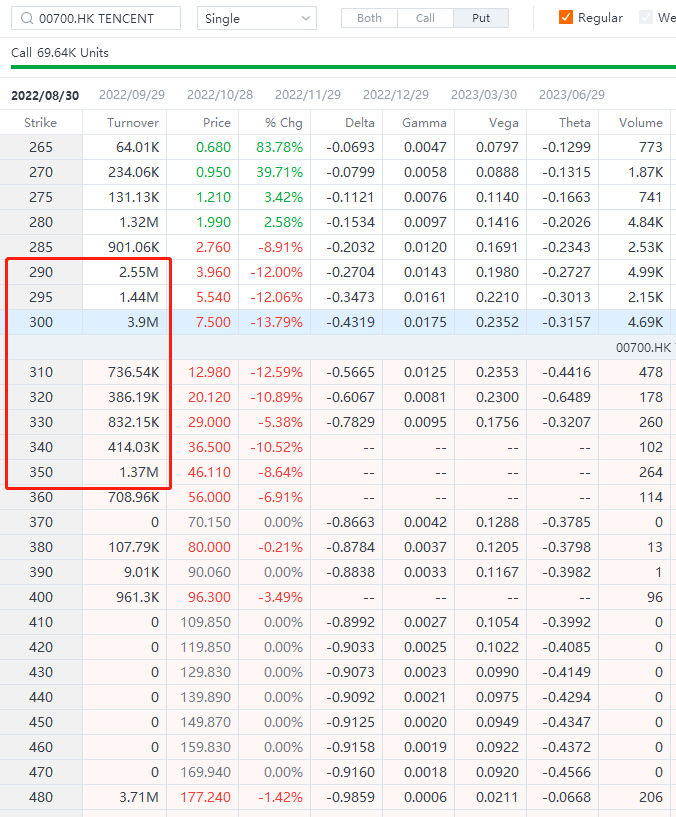Sort by the % Chg column header
The width and height of the screenshot is (676, 817).
(x=284, y=122)
